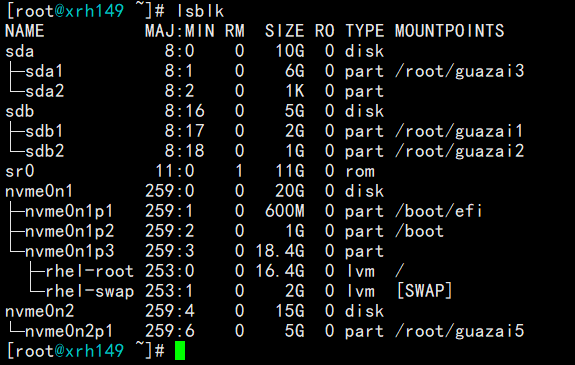Click the nvme0n1 disk name
The width and height of the screenshot is (575, 365).
39,191
